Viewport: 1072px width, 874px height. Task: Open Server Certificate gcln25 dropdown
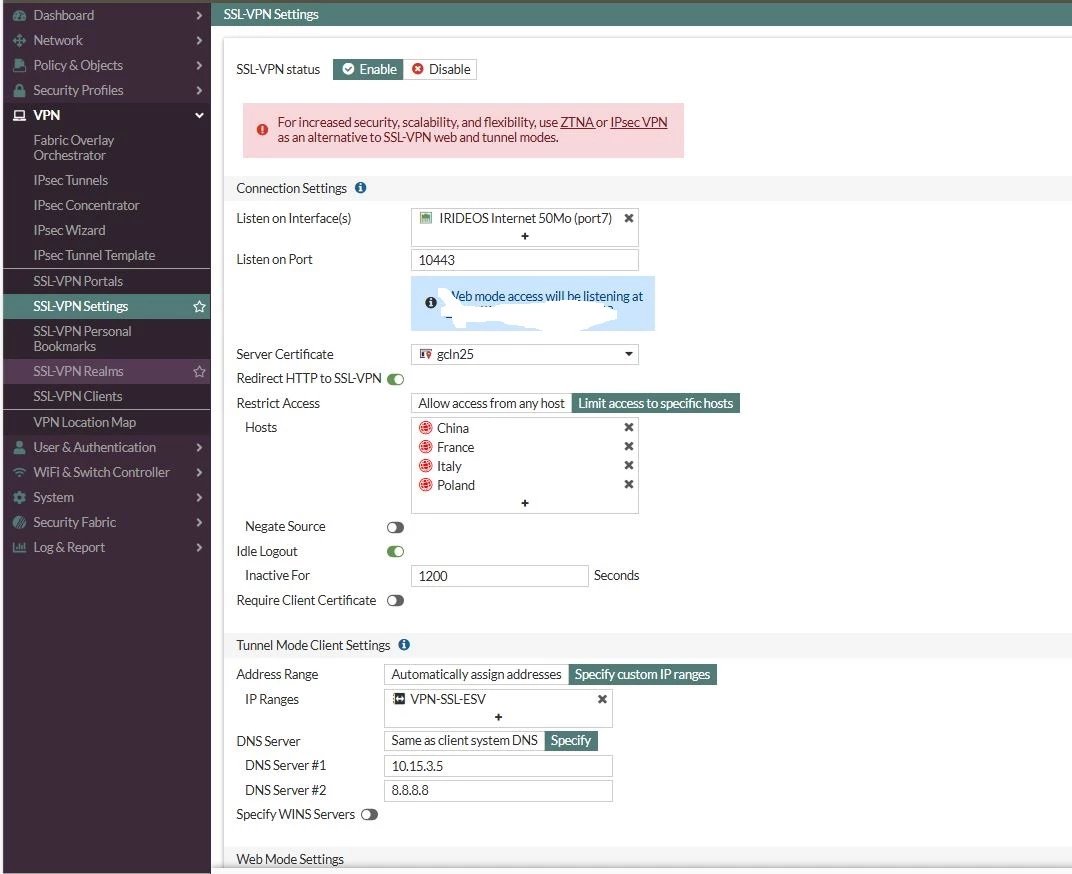pos(525,354)
